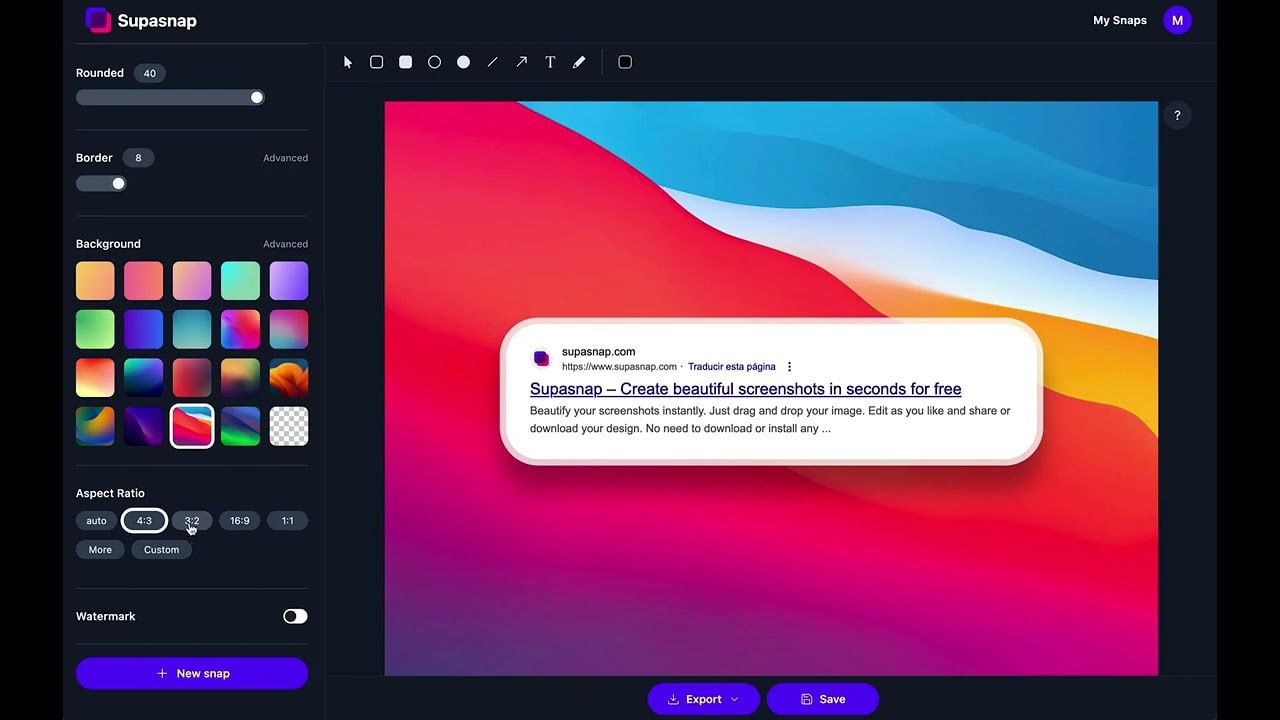Select the filled circle tool
This screenshot has height=720, width=1280.
pos(463,62)
